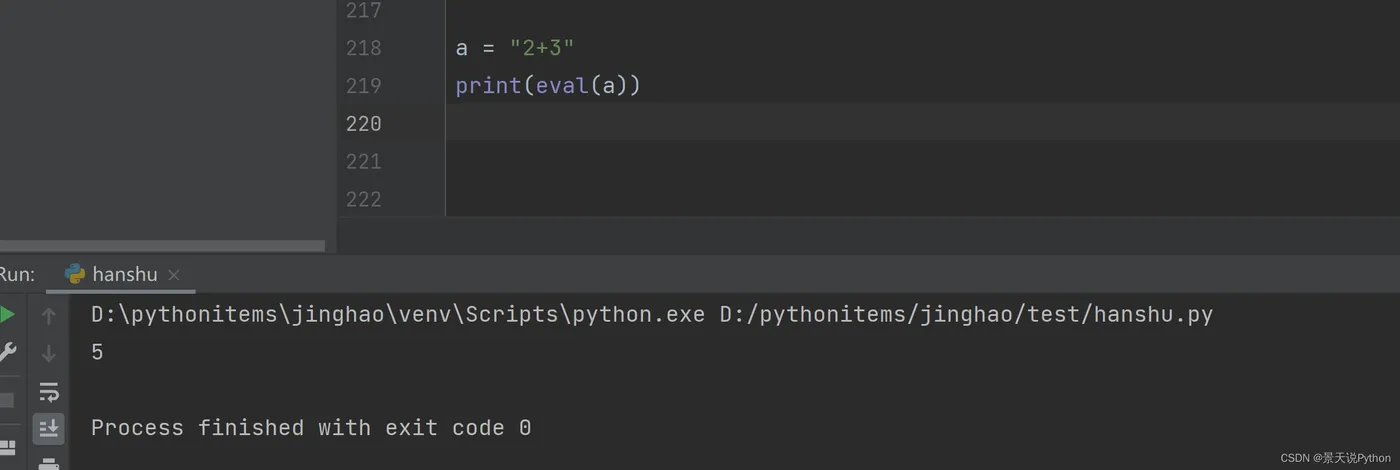Screen dimensions: 1400x470
Task: Click the horizontal scrollbar of left panel
Action: click(x=162, y=245)
